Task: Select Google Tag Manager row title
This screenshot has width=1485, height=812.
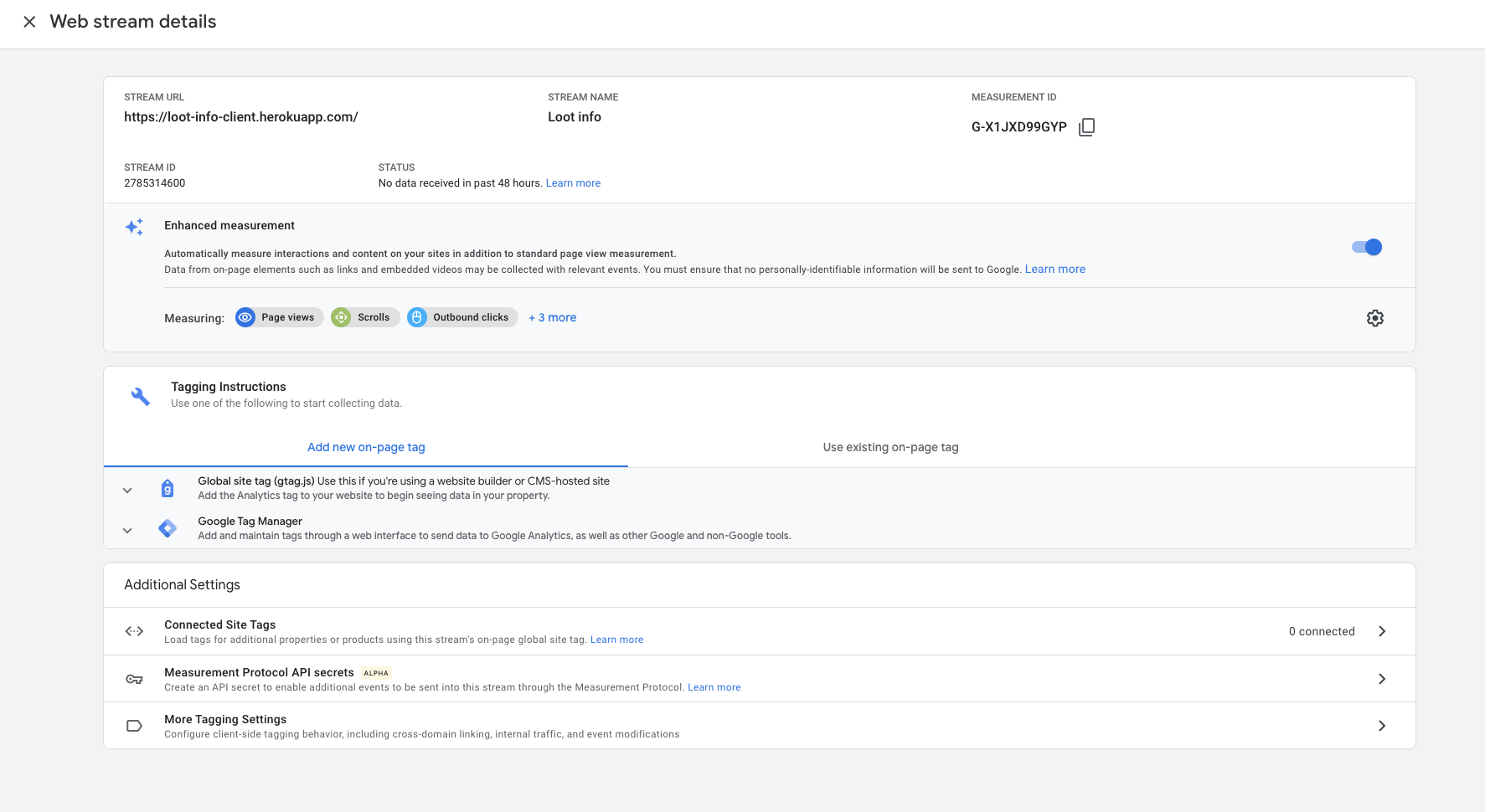Action: pyautogui.click(x=250, y=522)
